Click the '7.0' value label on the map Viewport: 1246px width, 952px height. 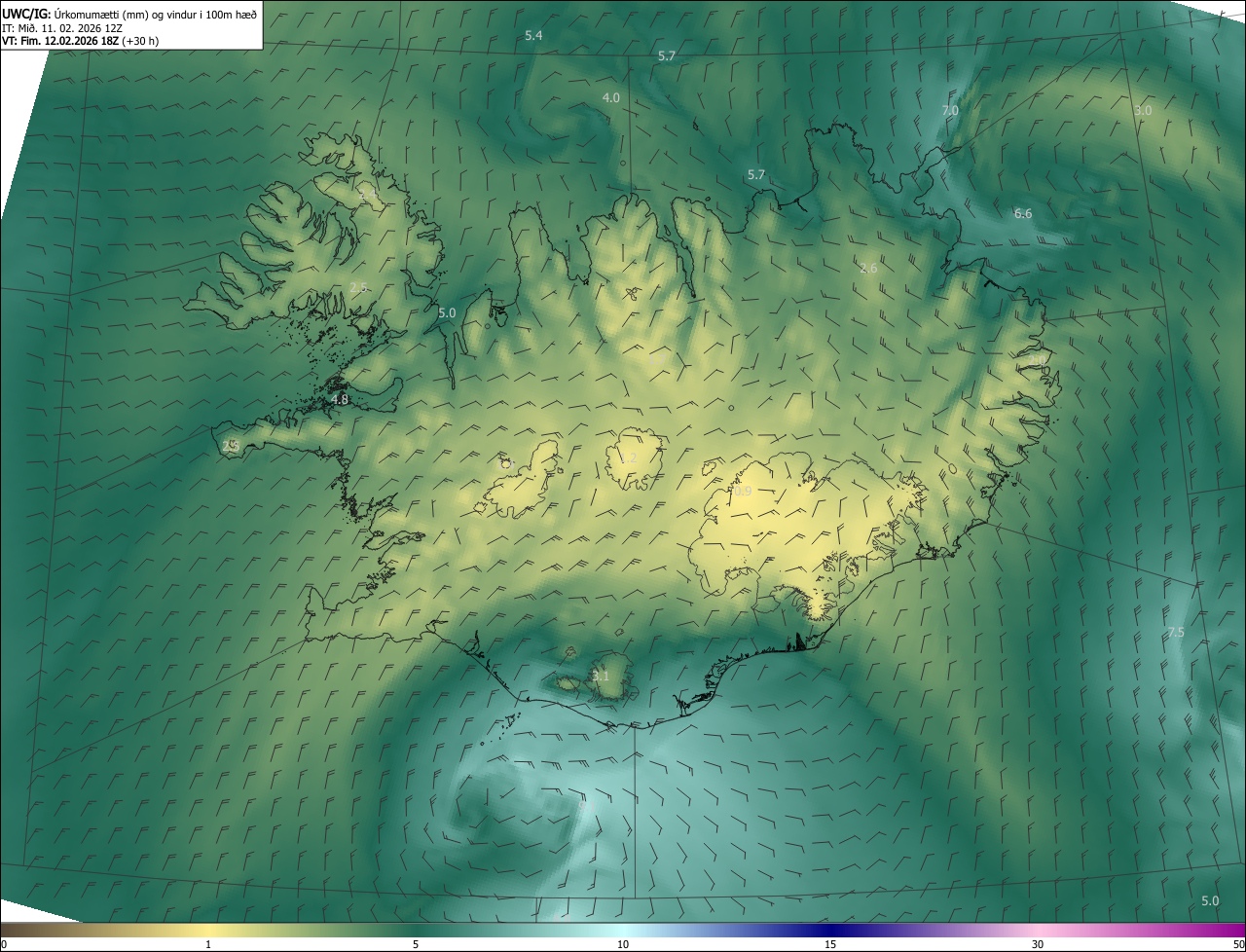click(950, 111)
